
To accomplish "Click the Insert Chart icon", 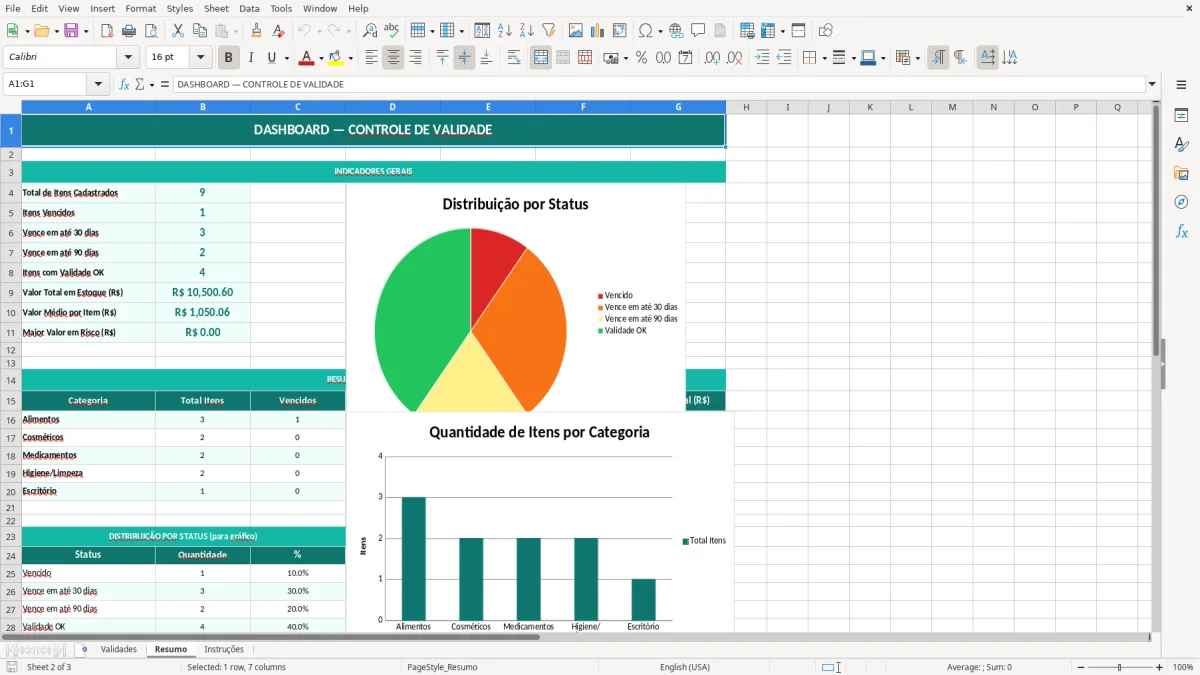I will tap(598, 31).
